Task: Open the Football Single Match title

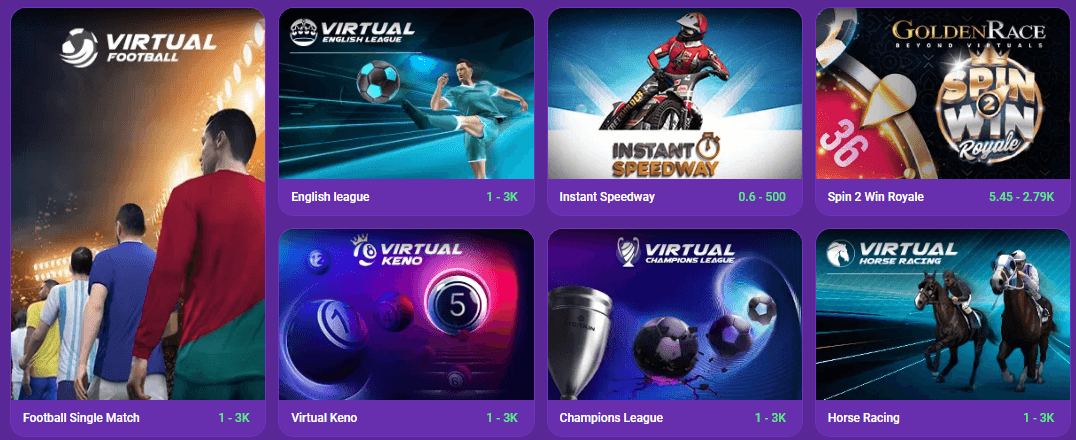Action: coord(81,417)
